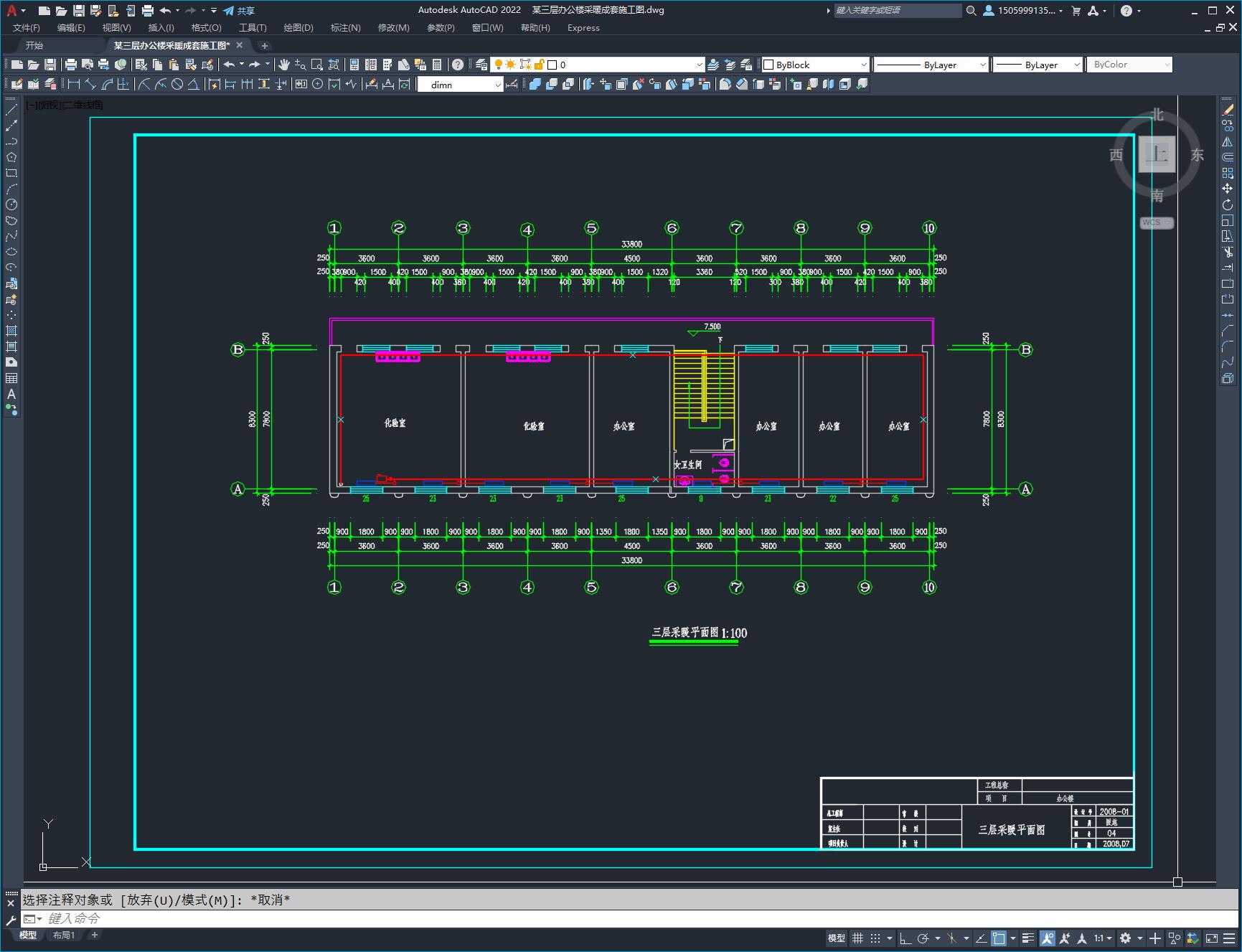The height and width of the screenshot is (952, 1242).
Task: Click the Pan hand tool
Action: point(284,65)
